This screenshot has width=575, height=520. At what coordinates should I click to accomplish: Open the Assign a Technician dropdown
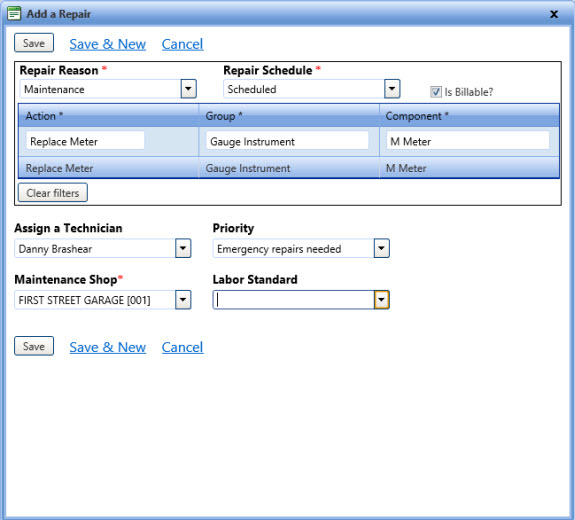(x=183, y=248)
